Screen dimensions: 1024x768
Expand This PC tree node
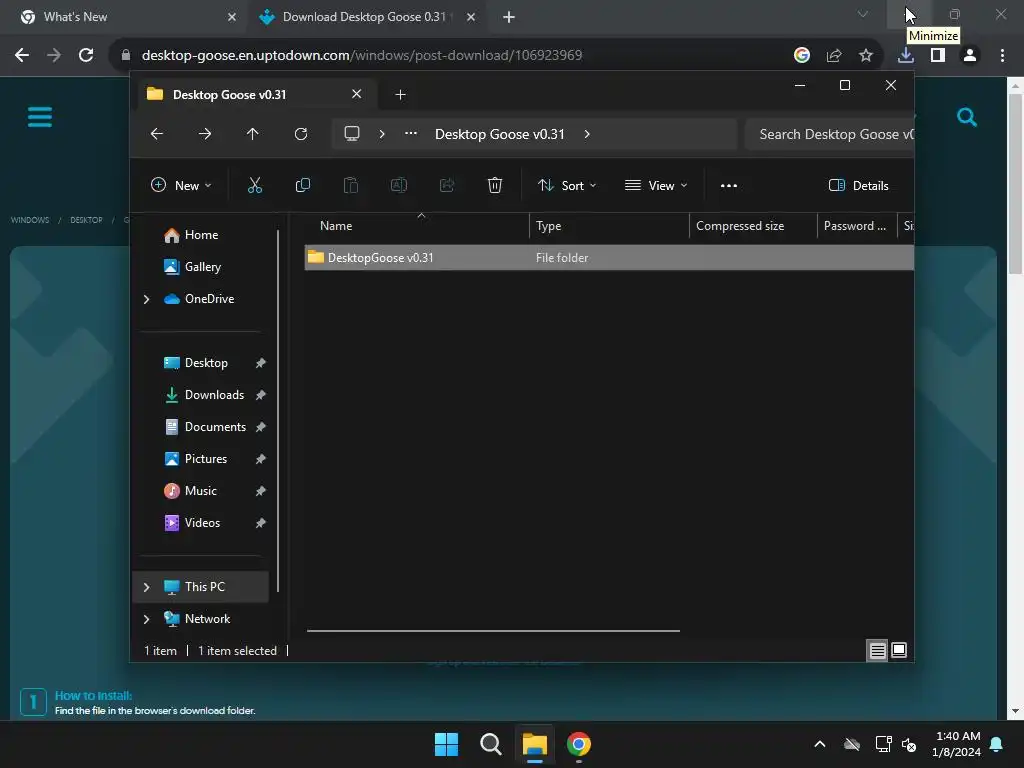tap(146, 587)
